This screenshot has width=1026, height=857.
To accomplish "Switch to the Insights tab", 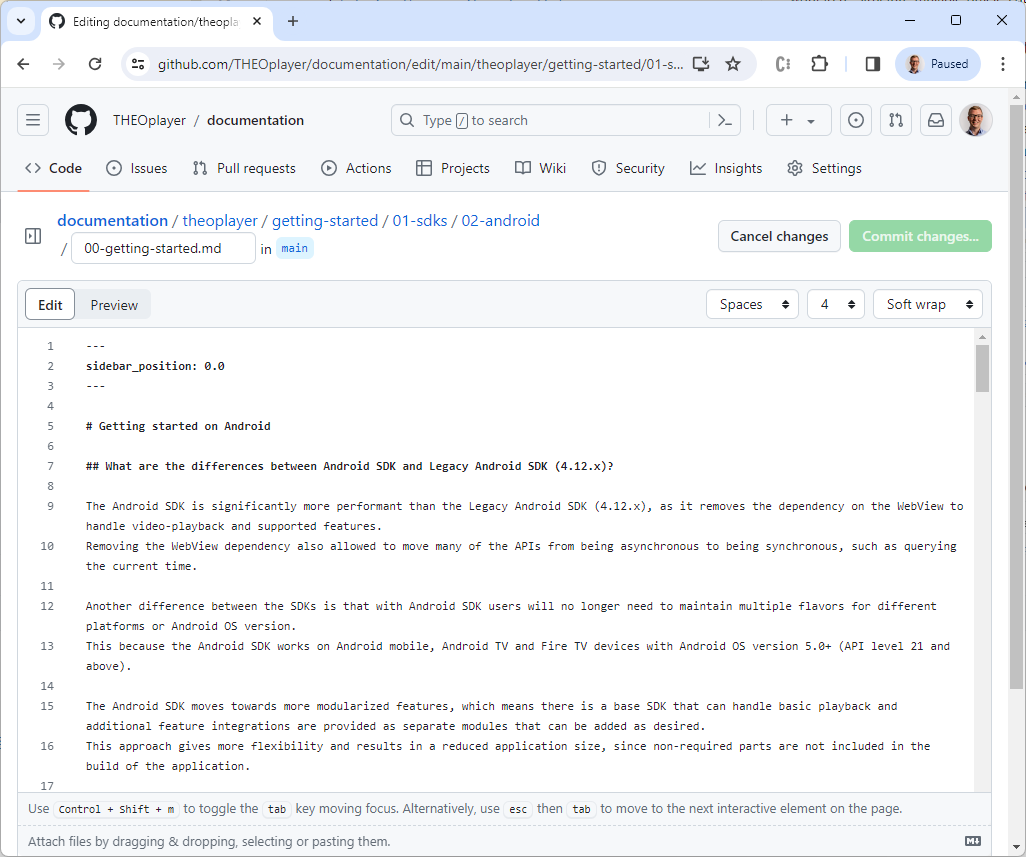I will 726,168.
